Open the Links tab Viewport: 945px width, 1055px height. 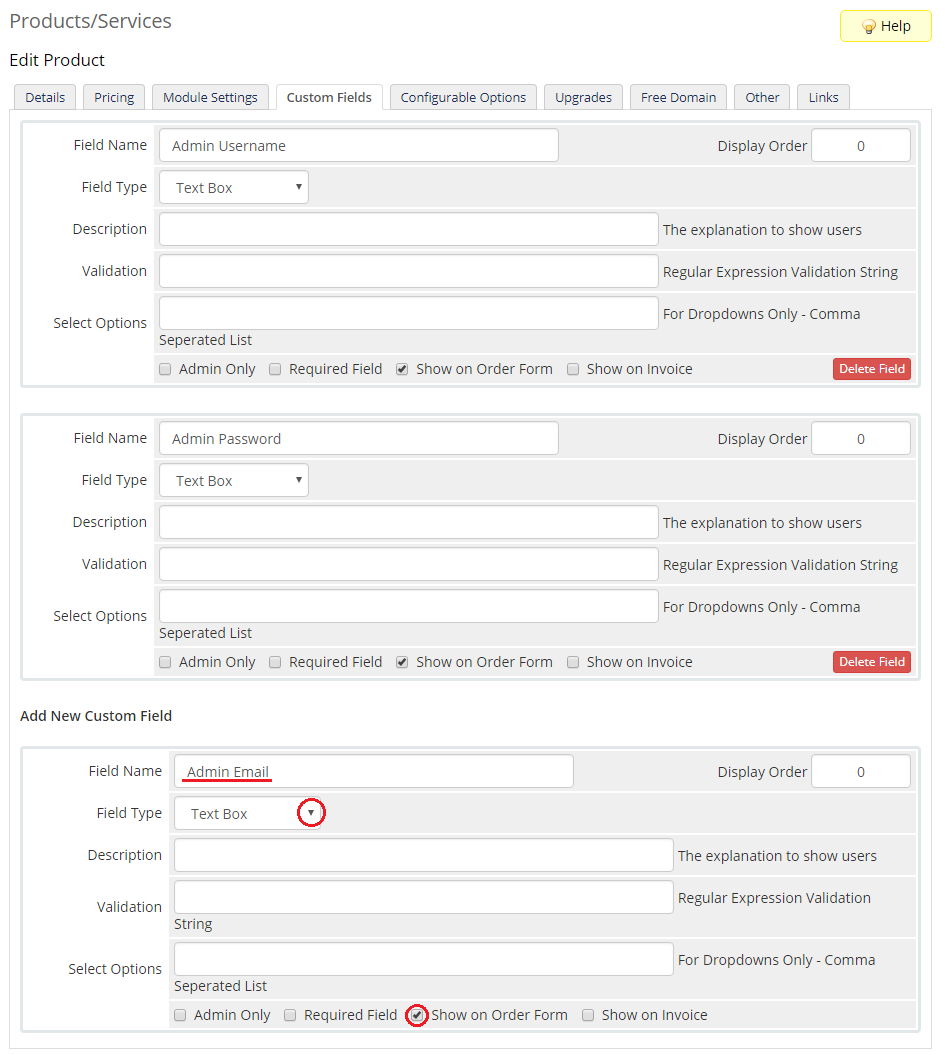click(823, 98)
